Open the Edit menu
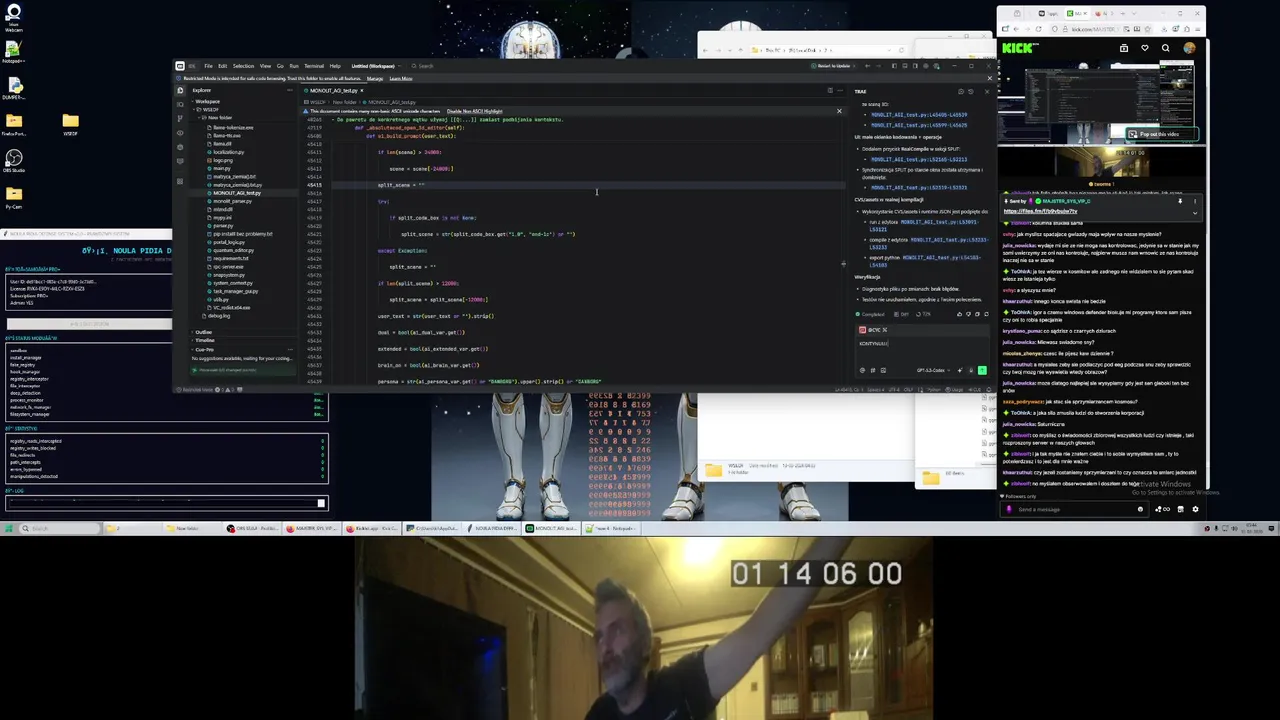The width and height of the screenshot is (1280, 720). pos(222,66)
